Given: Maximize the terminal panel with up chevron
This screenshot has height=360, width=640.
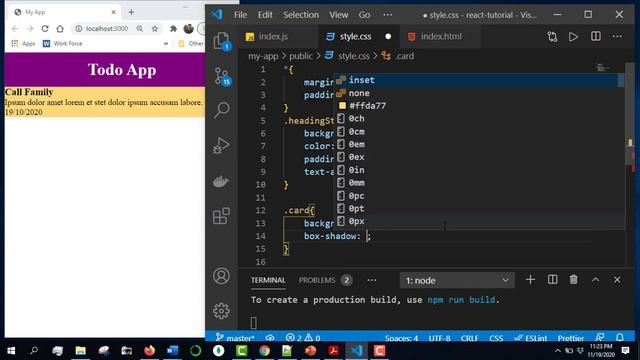Looking at the screenshot, I should [x=596, y=280].
